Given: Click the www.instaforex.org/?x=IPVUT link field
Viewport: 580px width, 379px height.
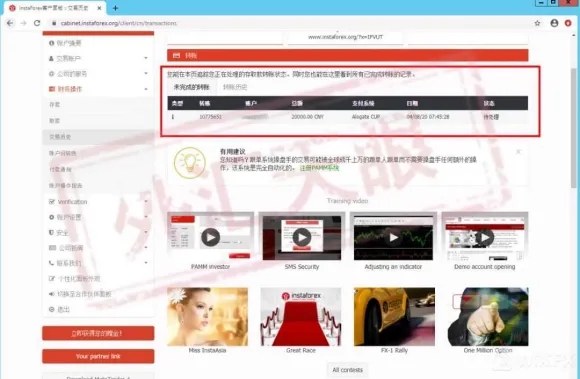Looking at the screenshot, I should pyautogui.click(x=345, y=37).
